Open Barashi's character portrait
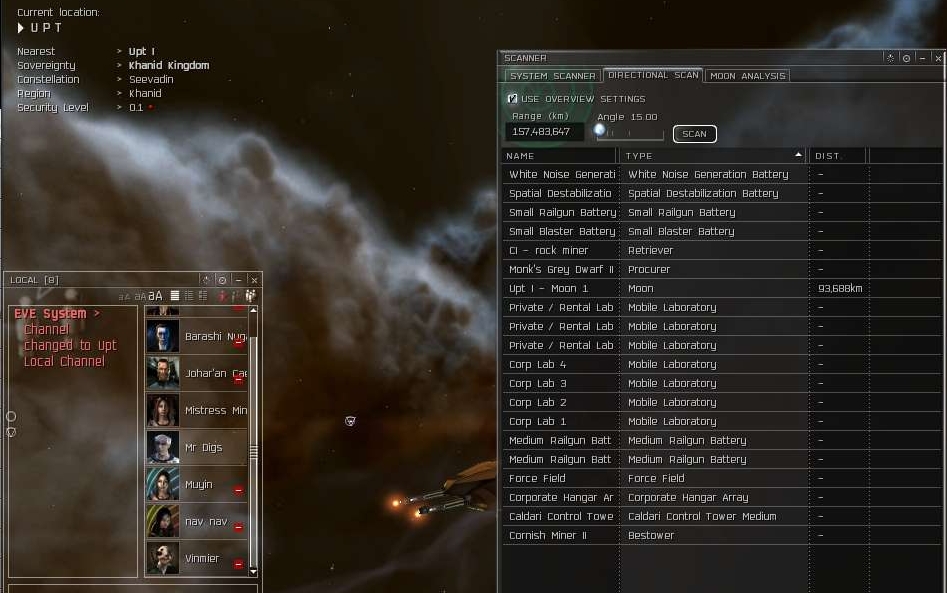The image size is (947, 593). pyautogui.click(x=163, y=336)
